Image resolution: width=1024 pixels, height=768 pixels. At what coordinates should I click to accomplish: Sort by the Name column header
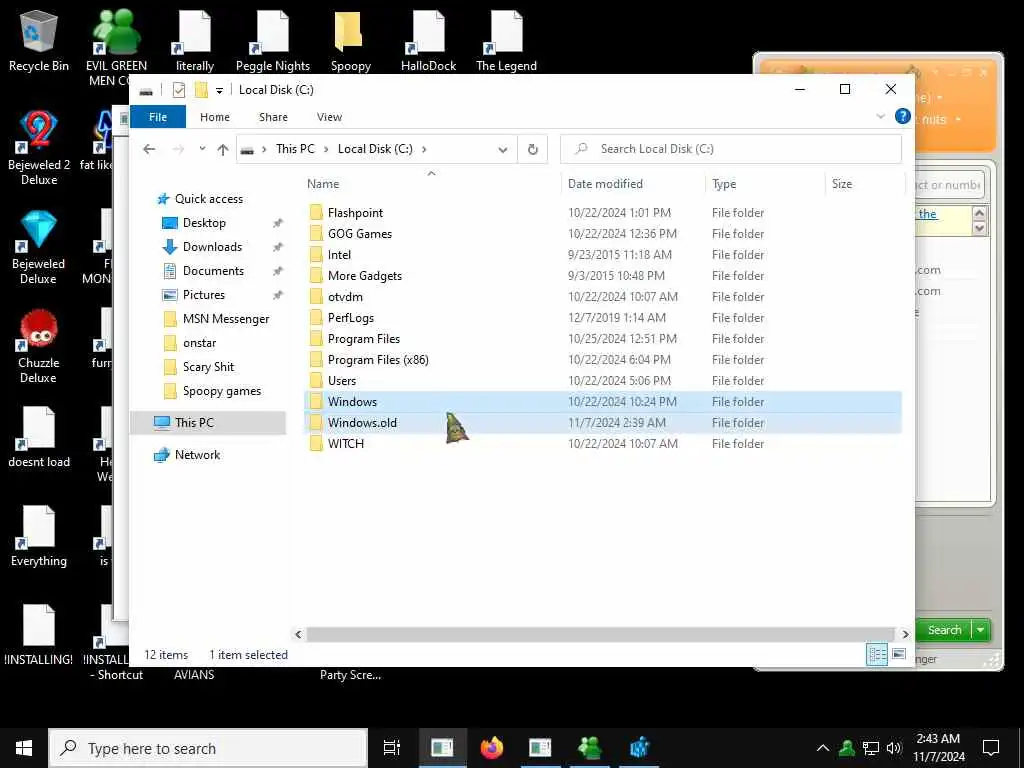[432, 184]
